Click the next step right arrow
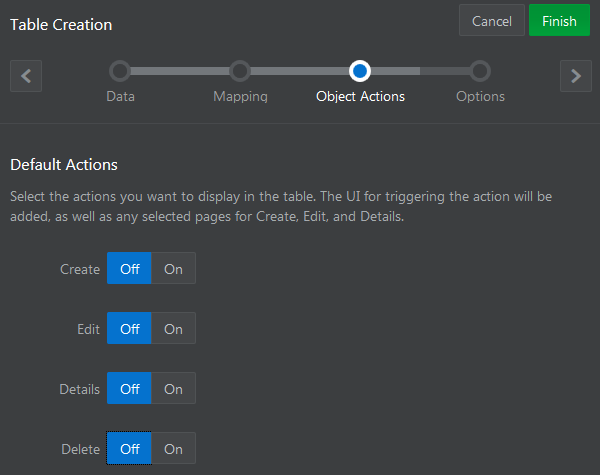 [x=574, y=75]
